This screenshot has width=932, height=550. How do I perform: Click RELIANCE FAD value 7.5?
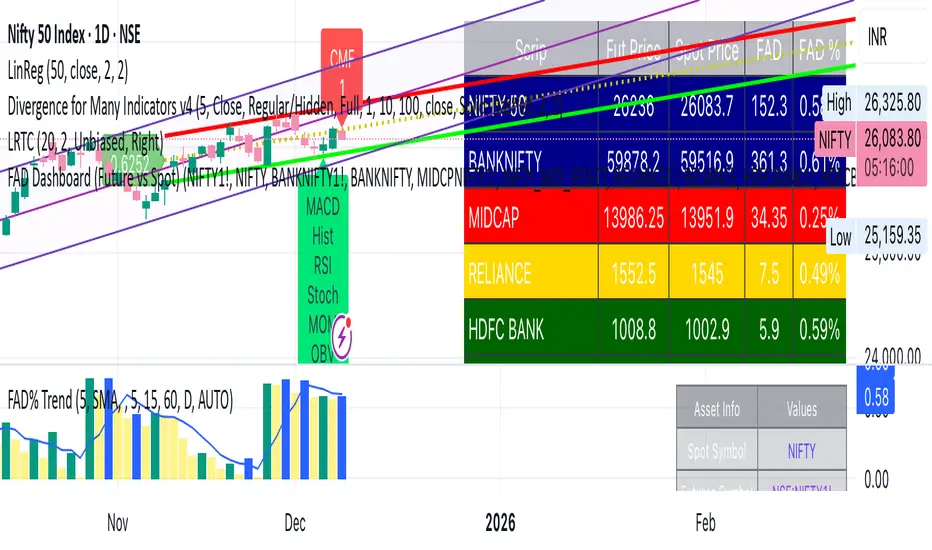coord(769,273)
